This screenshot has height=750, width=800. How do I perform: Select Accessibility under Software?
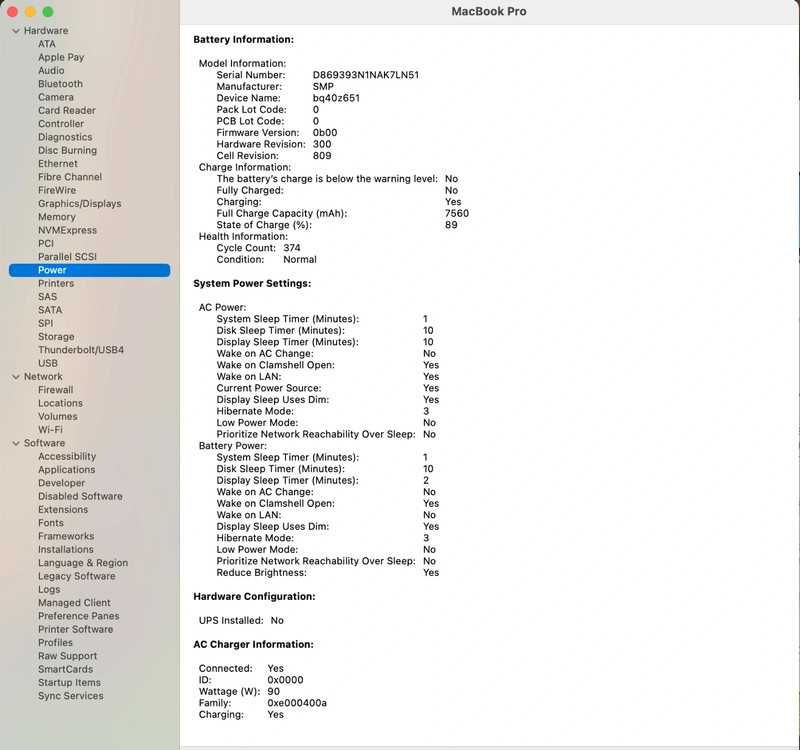coord(67,456)
